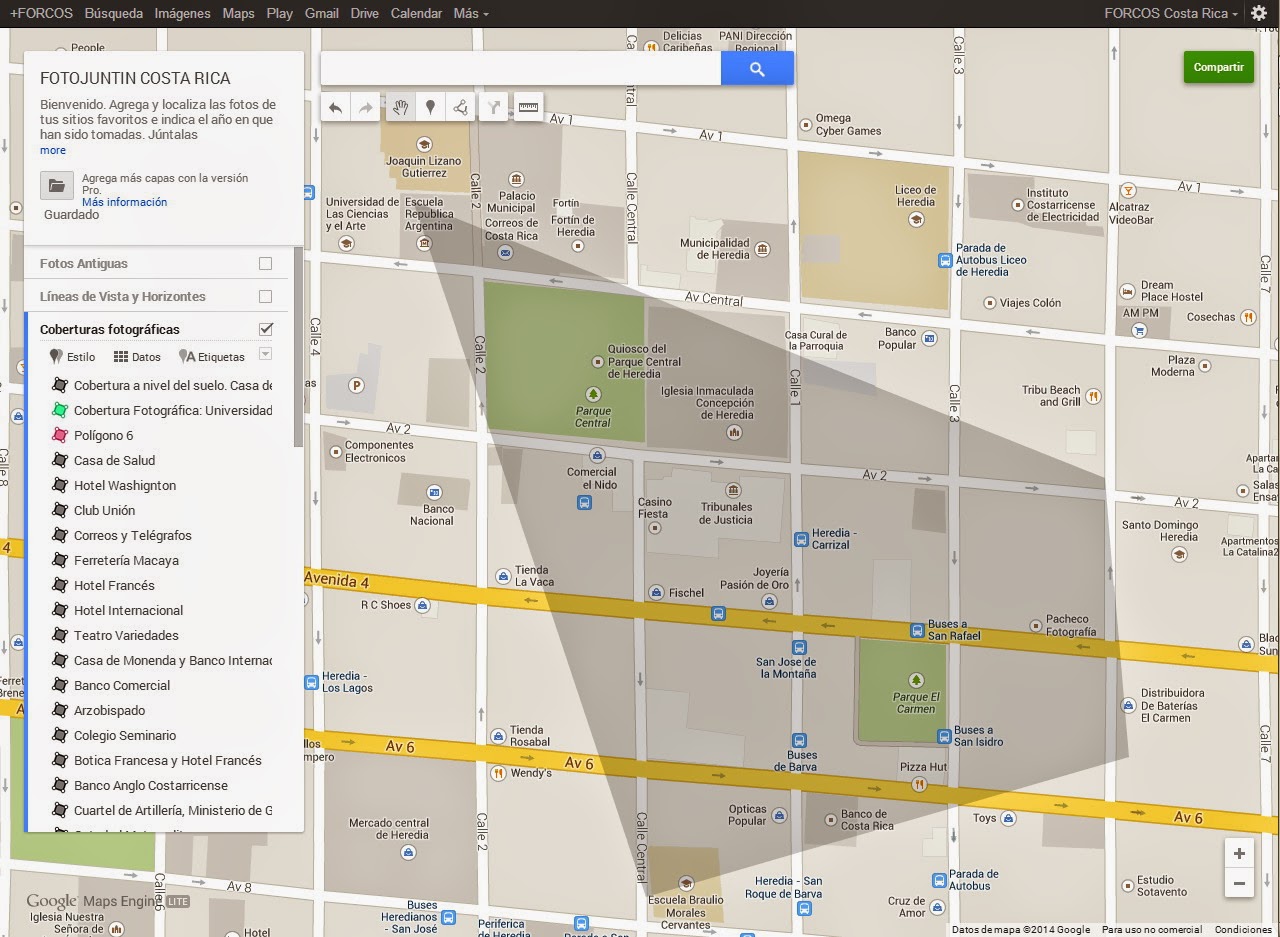Open the Etiquetas labels option
The height and width of the screenshot is (937, 1280).
click(x=211, y=356)
